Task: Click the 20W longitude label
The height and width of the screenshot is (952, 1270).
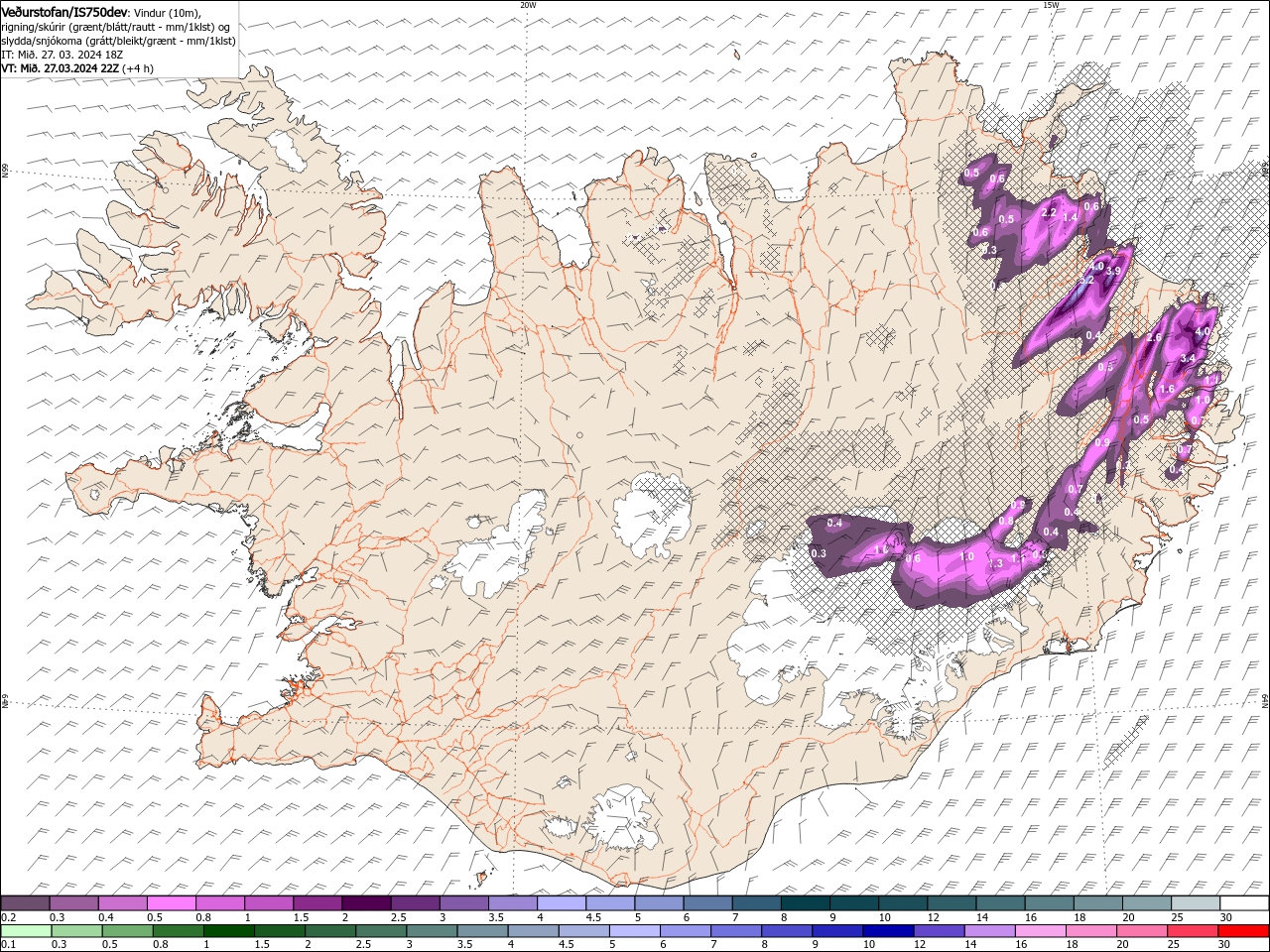Action: click(x=528, y=5)
